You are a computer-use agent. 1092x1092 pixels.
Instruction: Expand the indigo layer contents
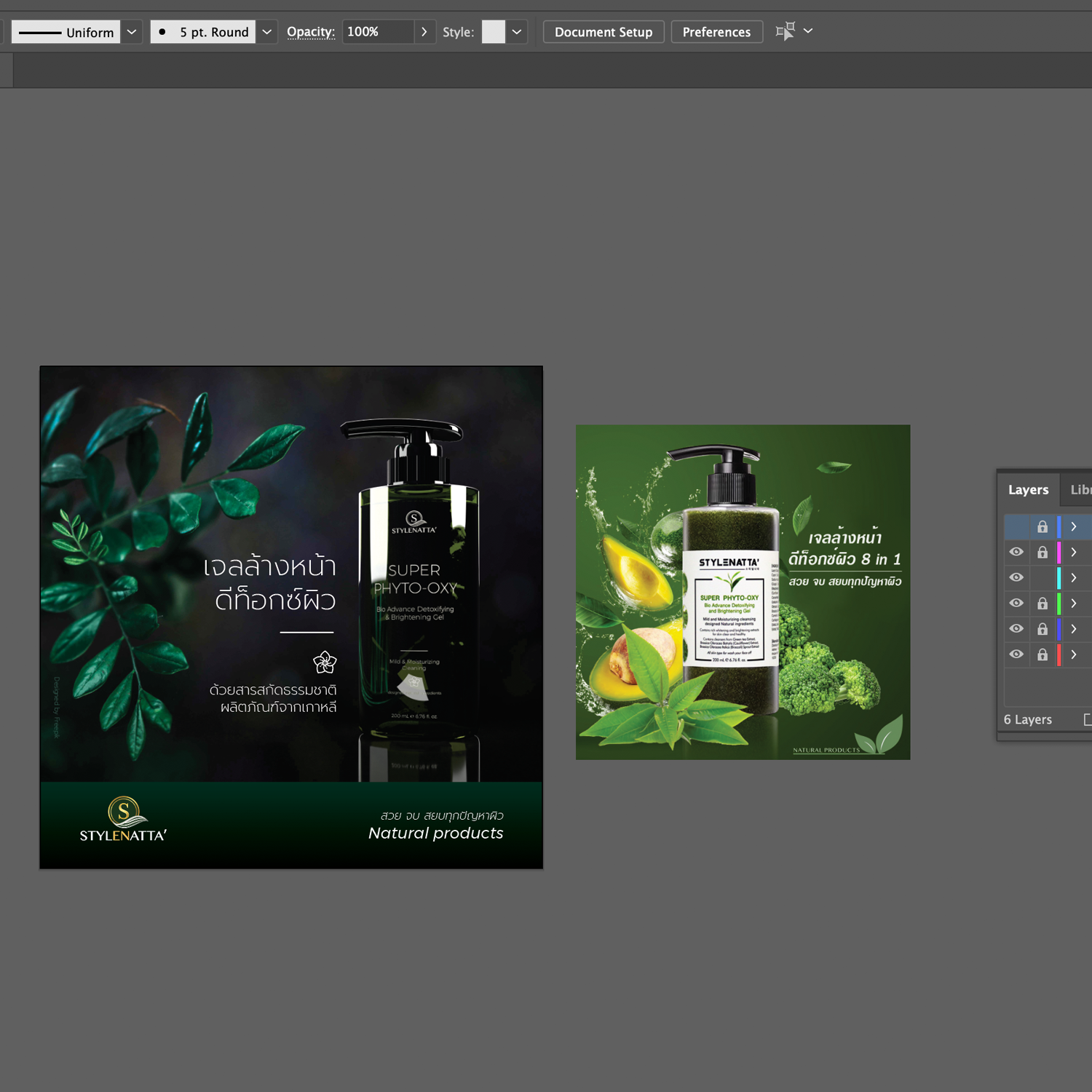click(1074, 628)
